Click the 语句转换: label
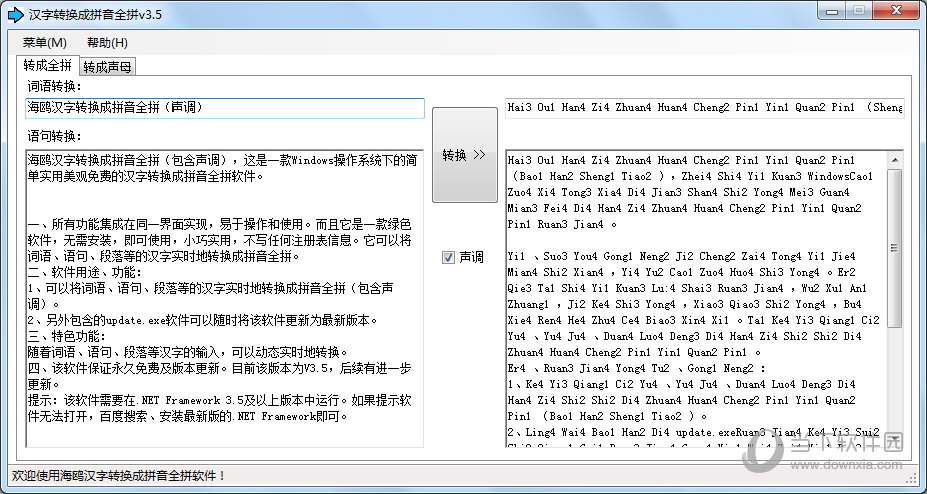 (x=54, y=136)
